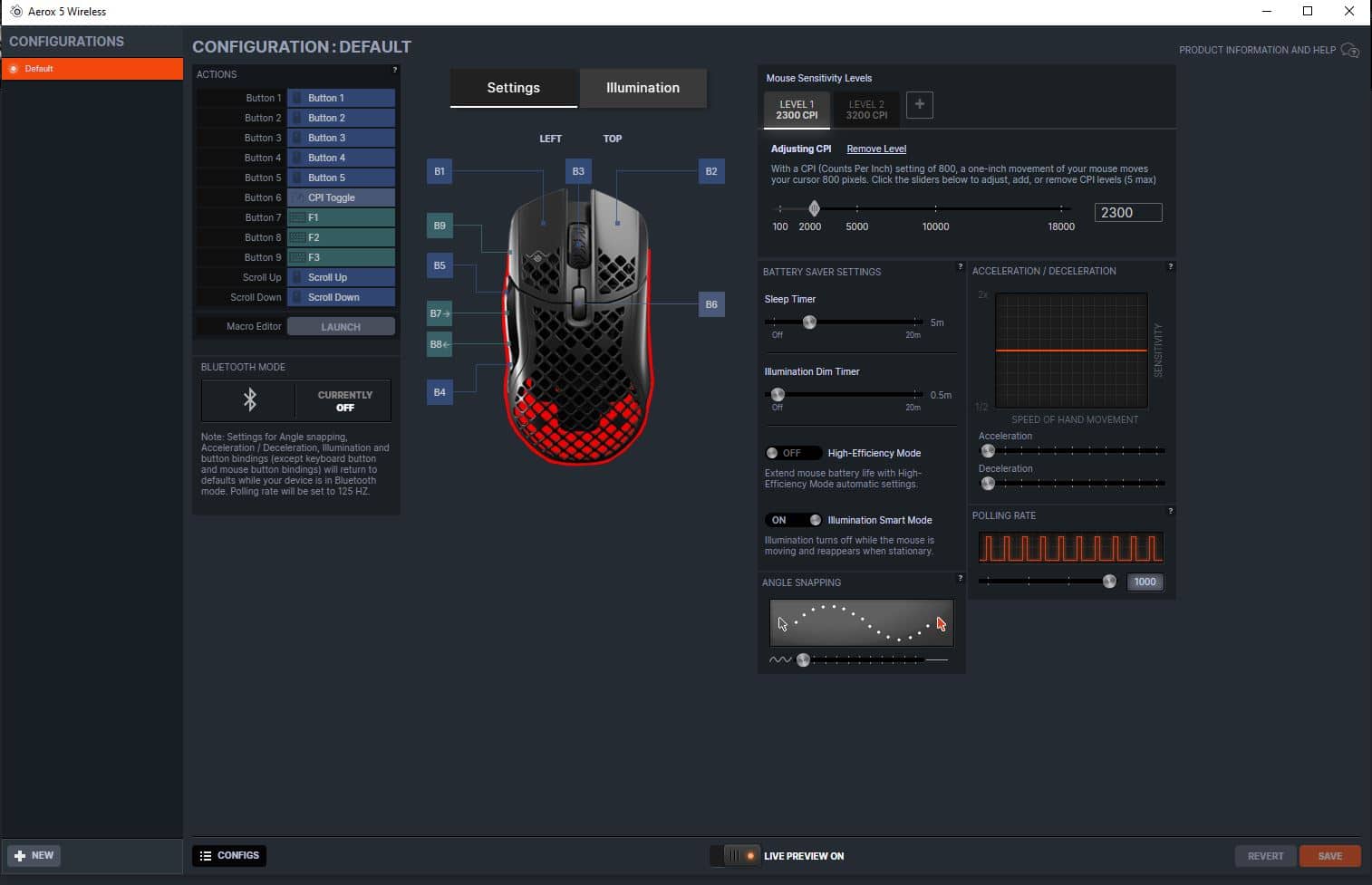This screenshot has height=885, width=1372.
Task: Click the Sleep Timer slider handle
Action: [x=809, y=322]
